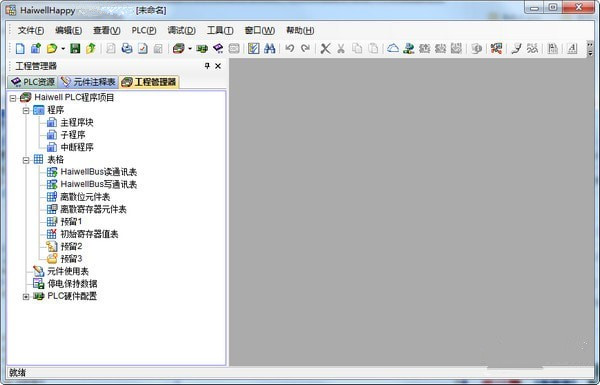Screen dimensions: 600x385
Task: Click the green upload arrow icon
Action: pyautogui.click(x=91, y=49)
